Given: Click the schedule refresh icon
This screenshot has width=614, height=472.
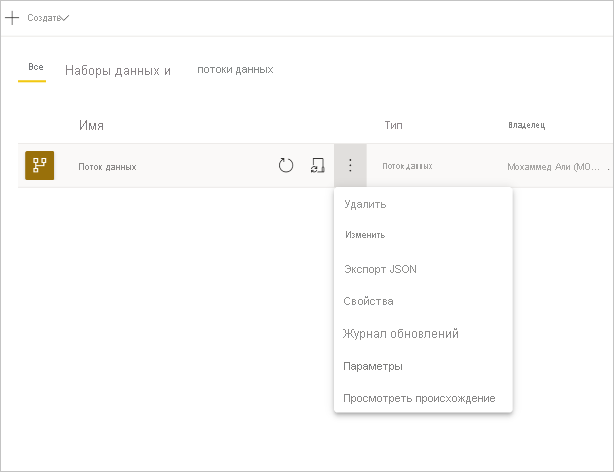Looking at the screenshot, I should (x=318, y=165).
